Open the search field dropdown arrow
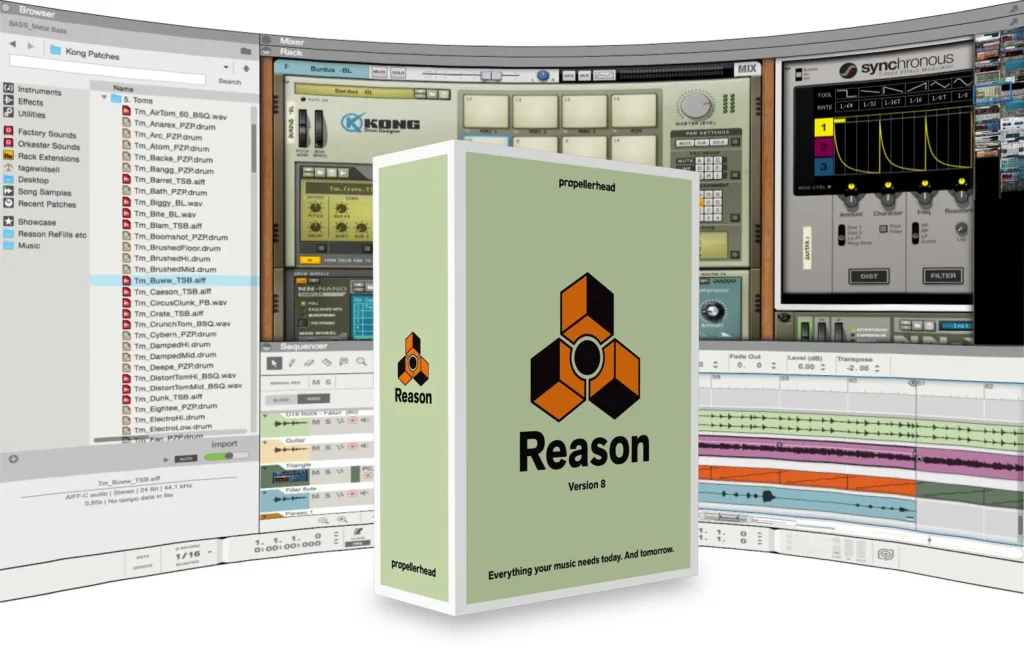This screenshot has height=648, width=1024. [225, 68]
